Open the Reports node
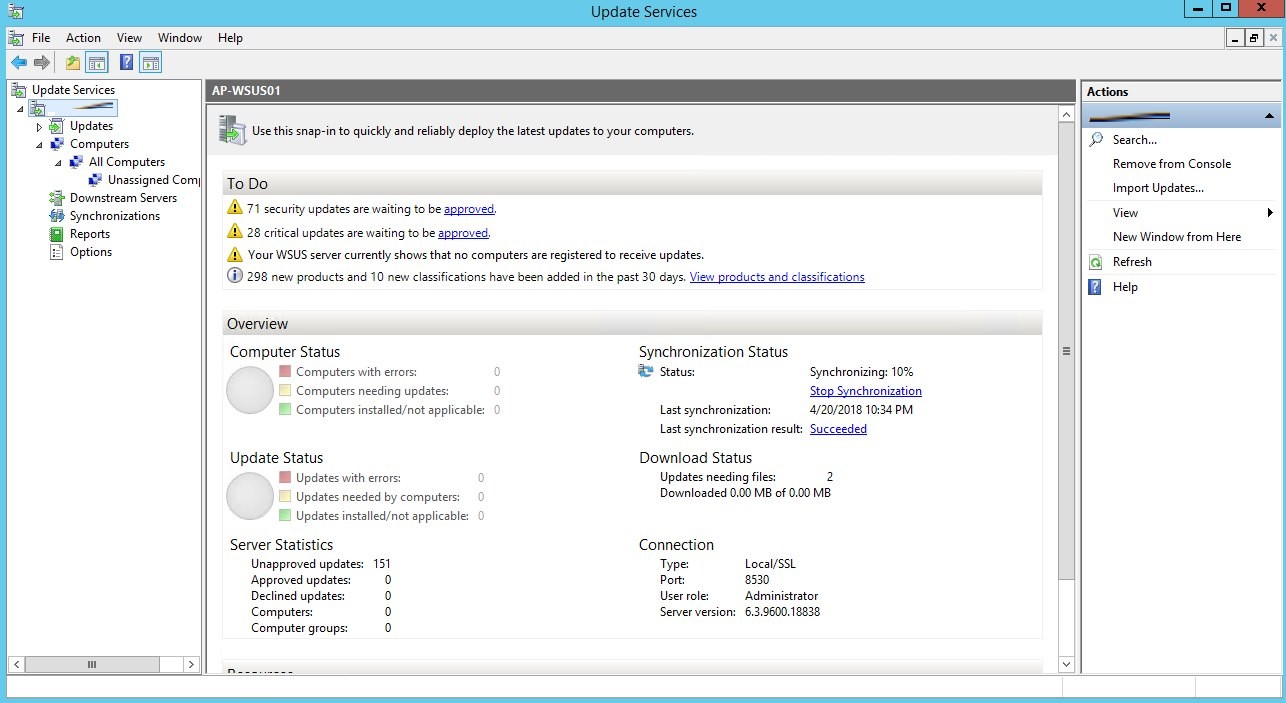This screenshot has height=703, width=1286. click(89, 234)
